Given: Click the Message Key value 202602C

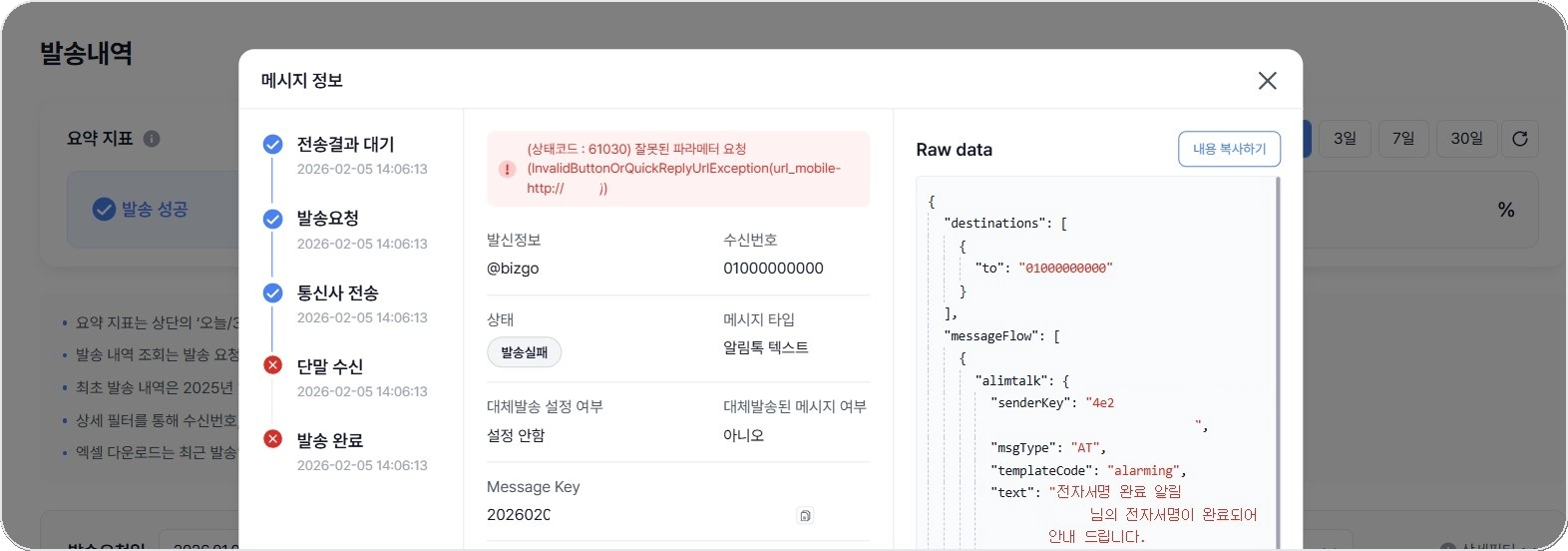Looking at the screenshot, I should point(519,515).
